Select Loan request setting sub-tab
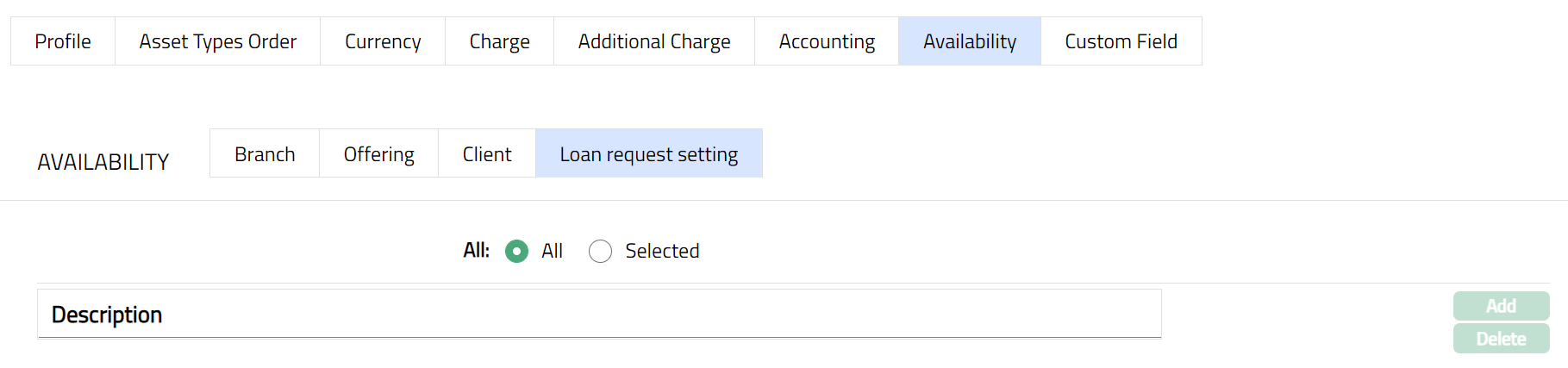 click(648, 154)
